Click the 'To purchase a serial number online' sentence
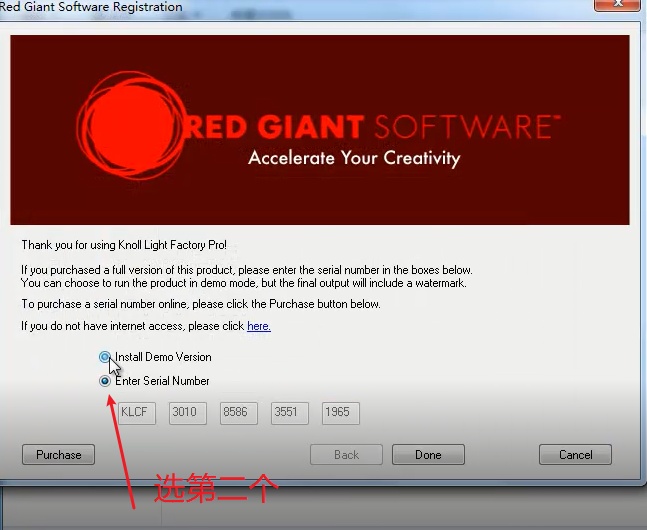Image resolution: width=647 pixels, height=530 pixels. point(201,304)
